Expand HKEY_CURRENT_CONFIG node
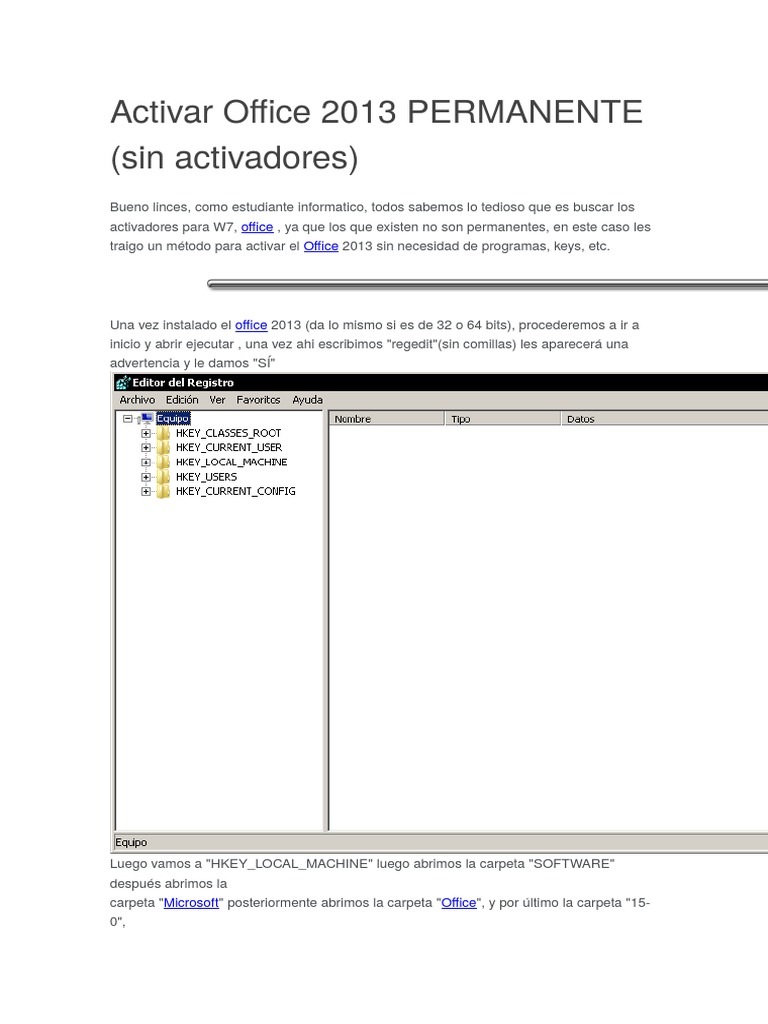The height and width of the screenshot is (1024, 768). pos(146,491)
